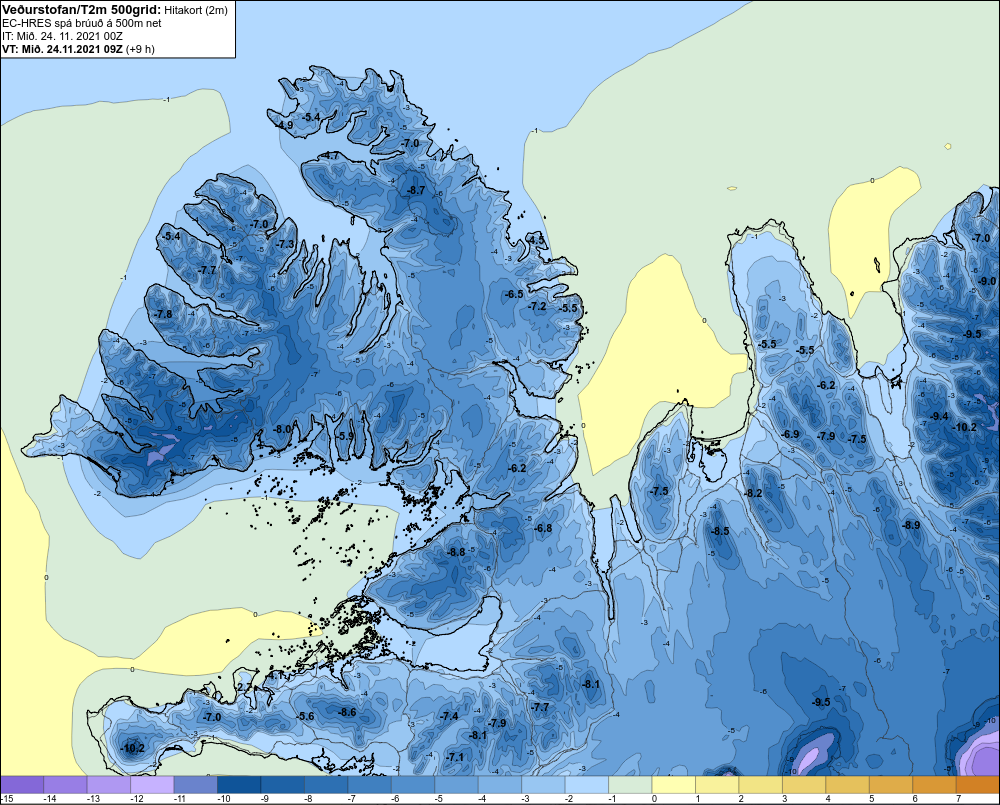Click the '-7.1' temperature label
Image resolution: width=1000 pixels, height=805 pixels.
pos(455,757)
